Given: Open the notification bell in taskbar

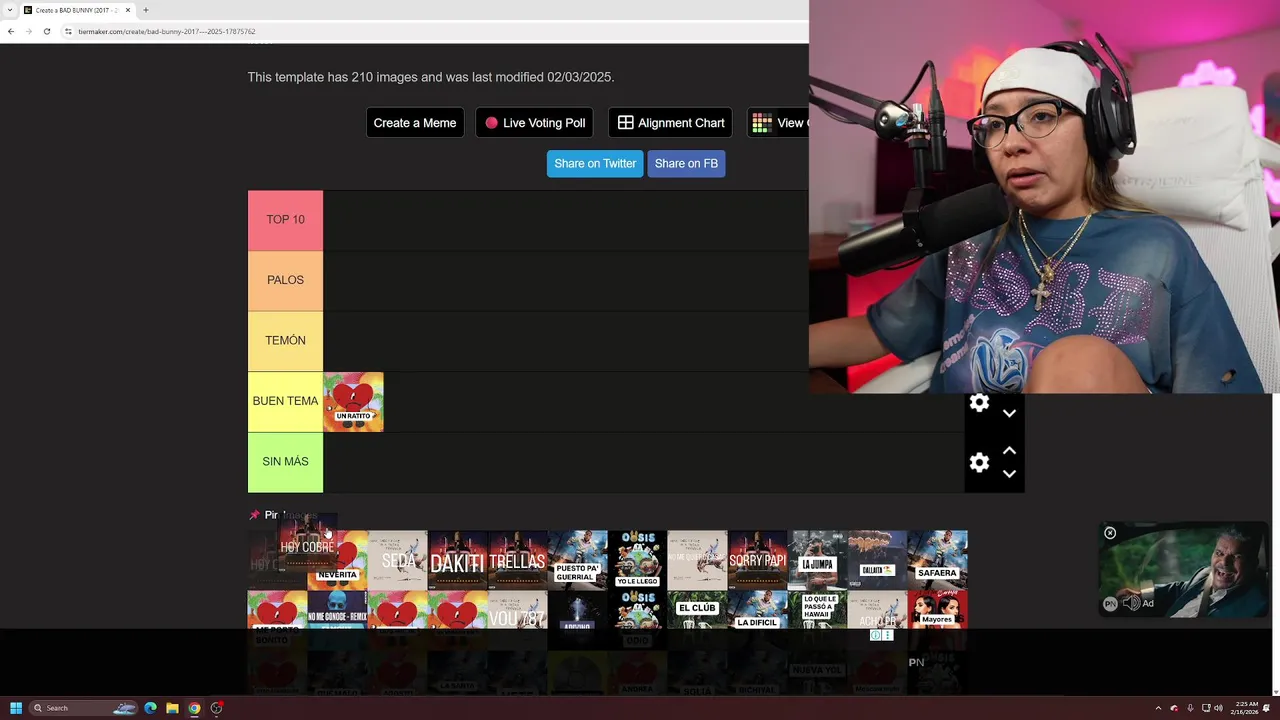Looking at the screenshot, I should (1267, 708).
